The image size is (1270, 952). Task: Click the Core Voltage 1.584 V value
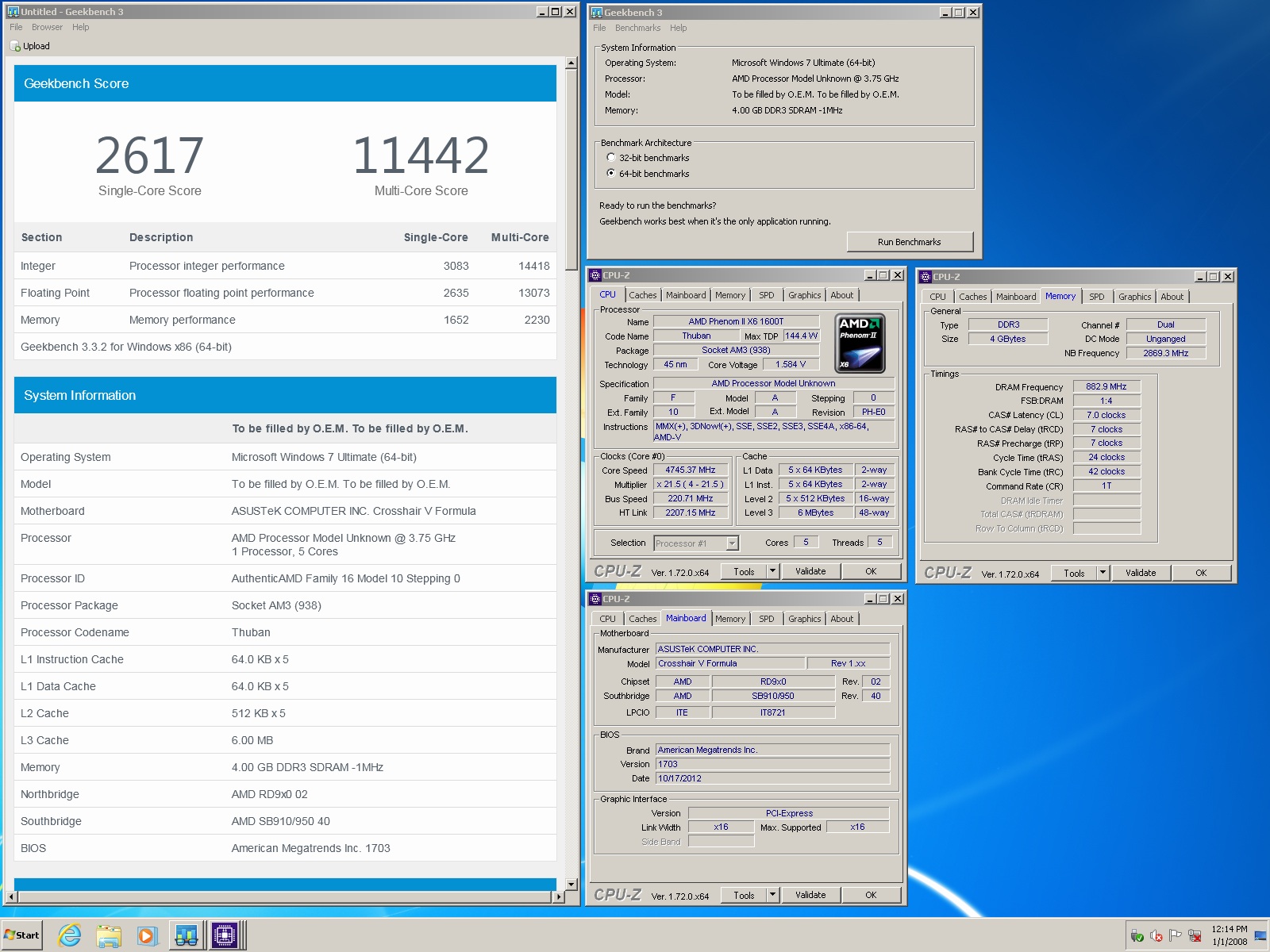tap(791, 365)
